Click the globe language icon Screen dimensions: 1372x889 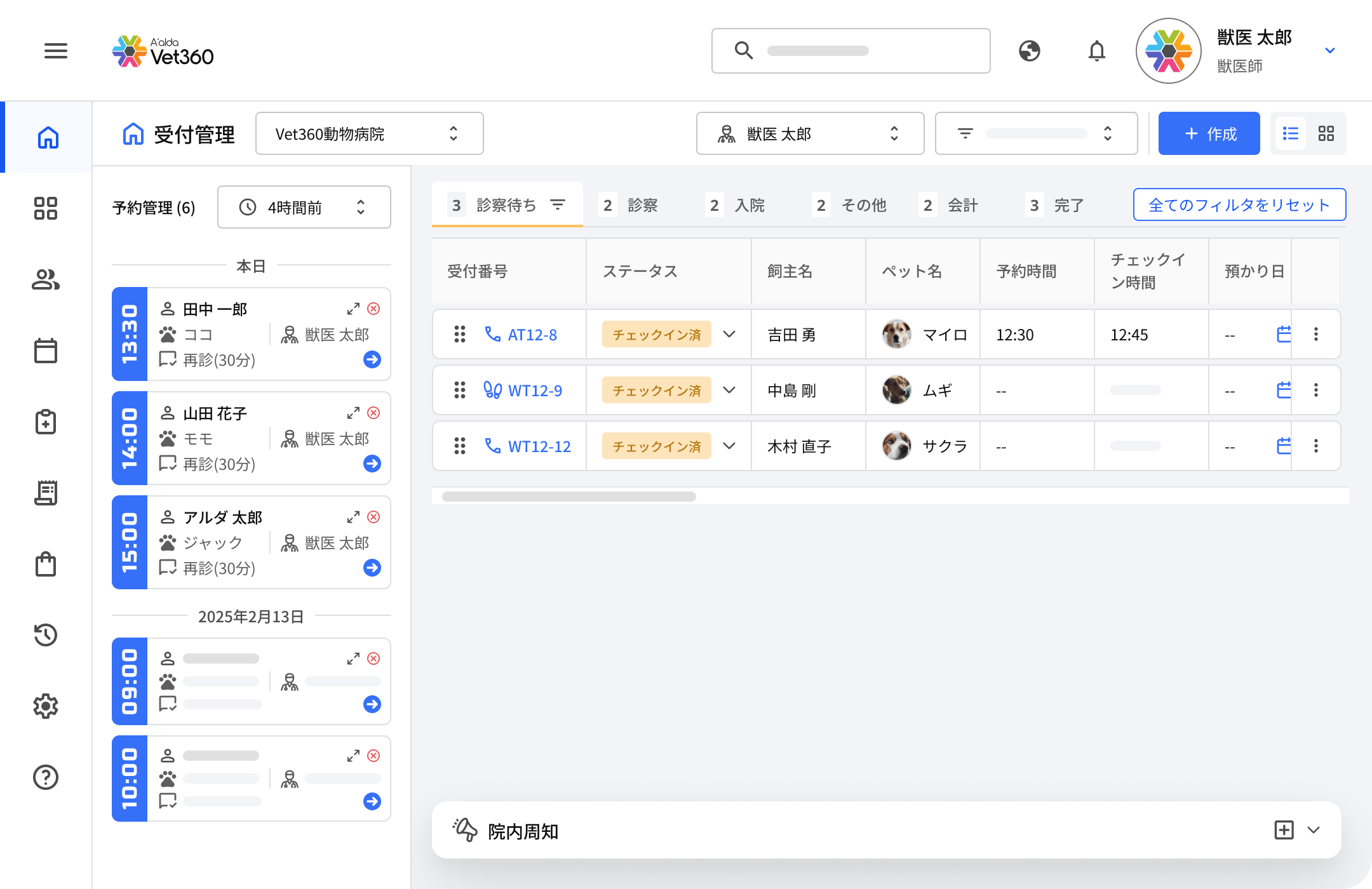pos(1029,51)
